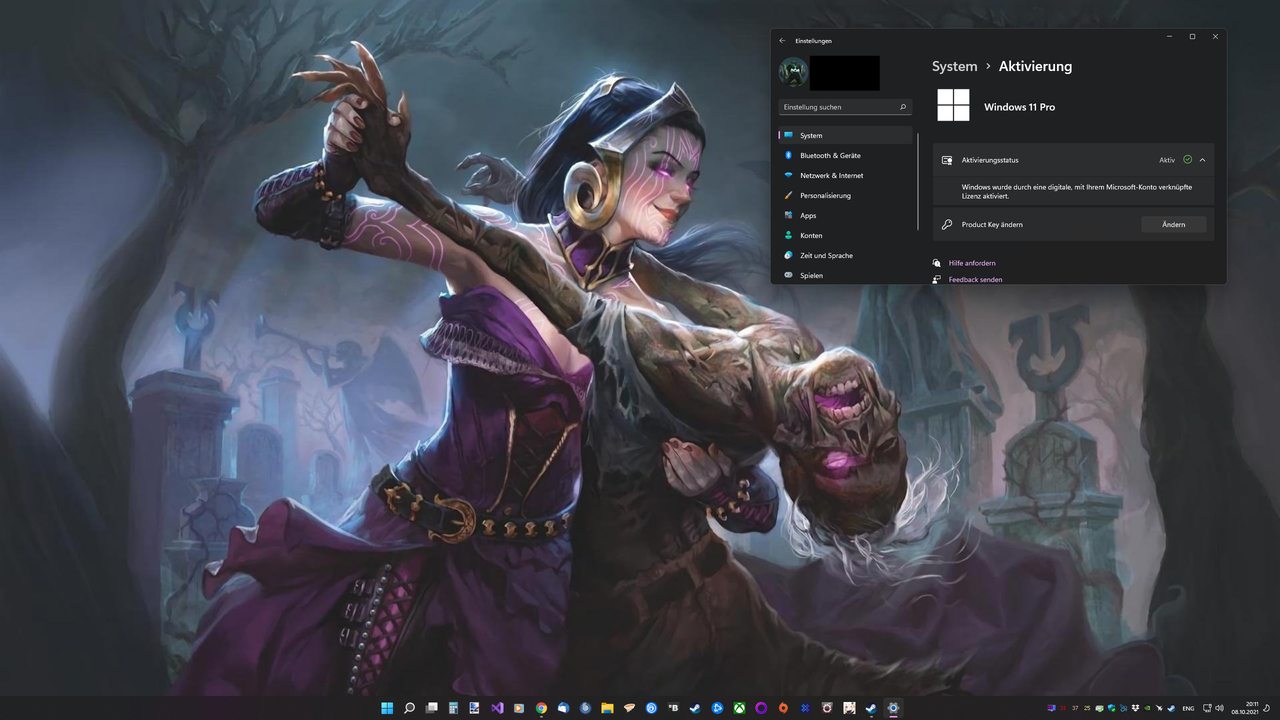Click the search magnifier in settings search box

tap(903, 107)
